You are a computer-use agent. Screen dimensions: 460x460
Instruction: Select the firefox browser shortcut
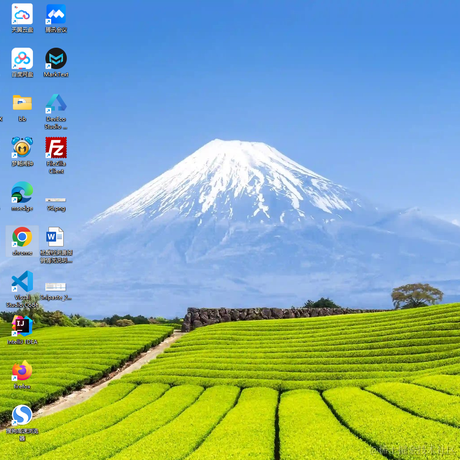pyautogui.click(x=22, y=374)
